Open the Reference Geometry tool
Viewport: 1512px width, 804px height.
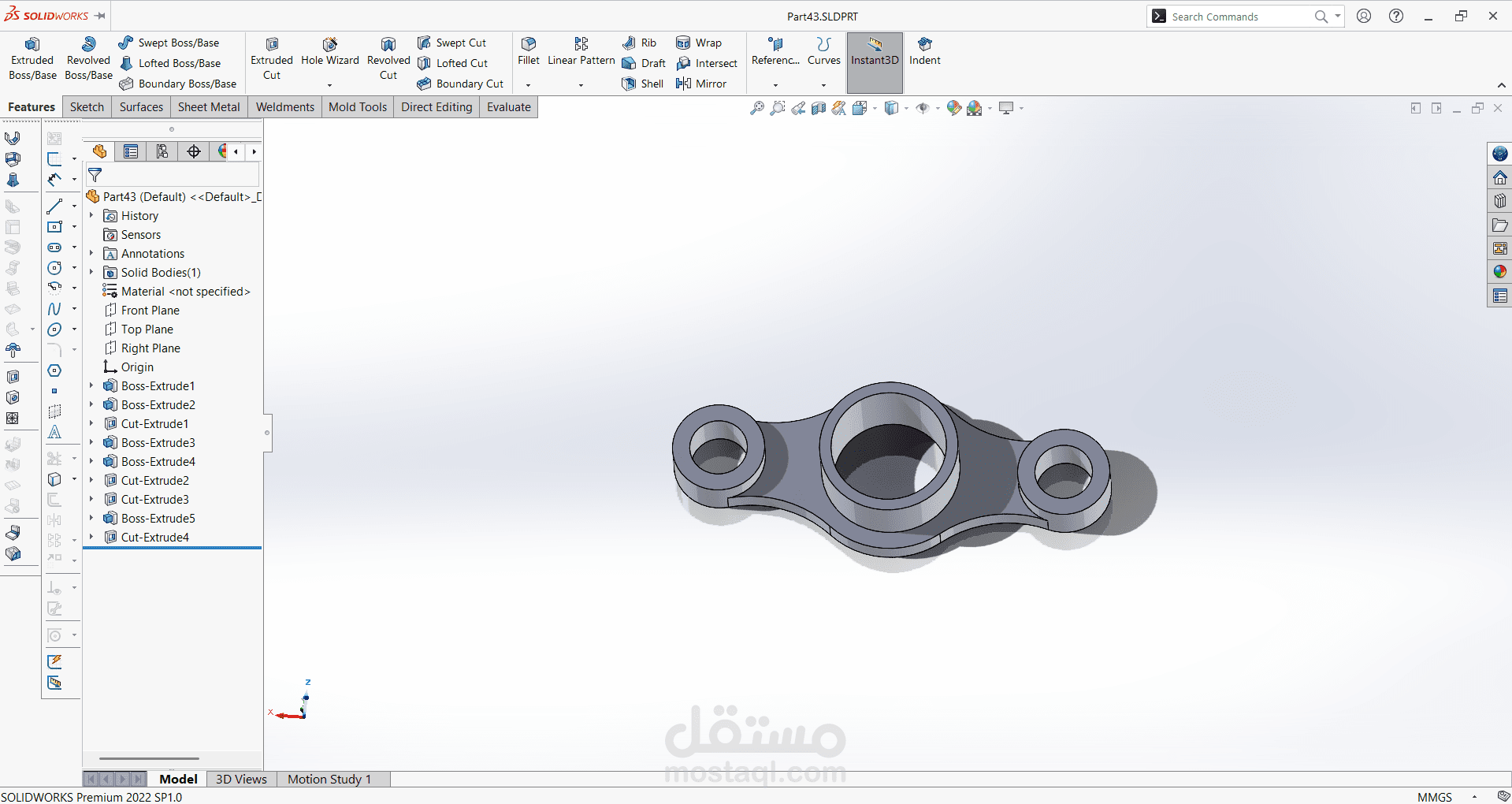point(775,52)
